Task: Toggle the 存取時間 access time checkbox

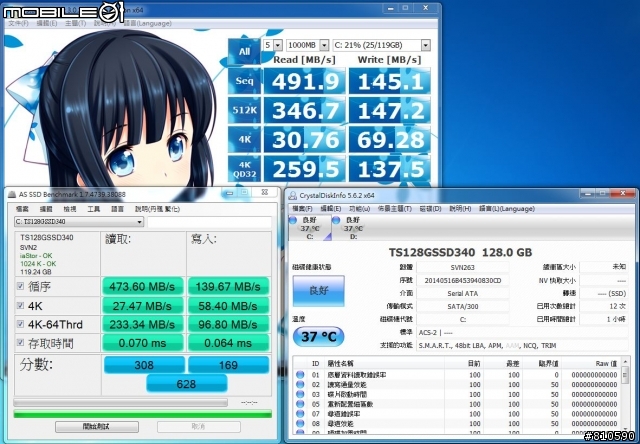Action: 20,343
